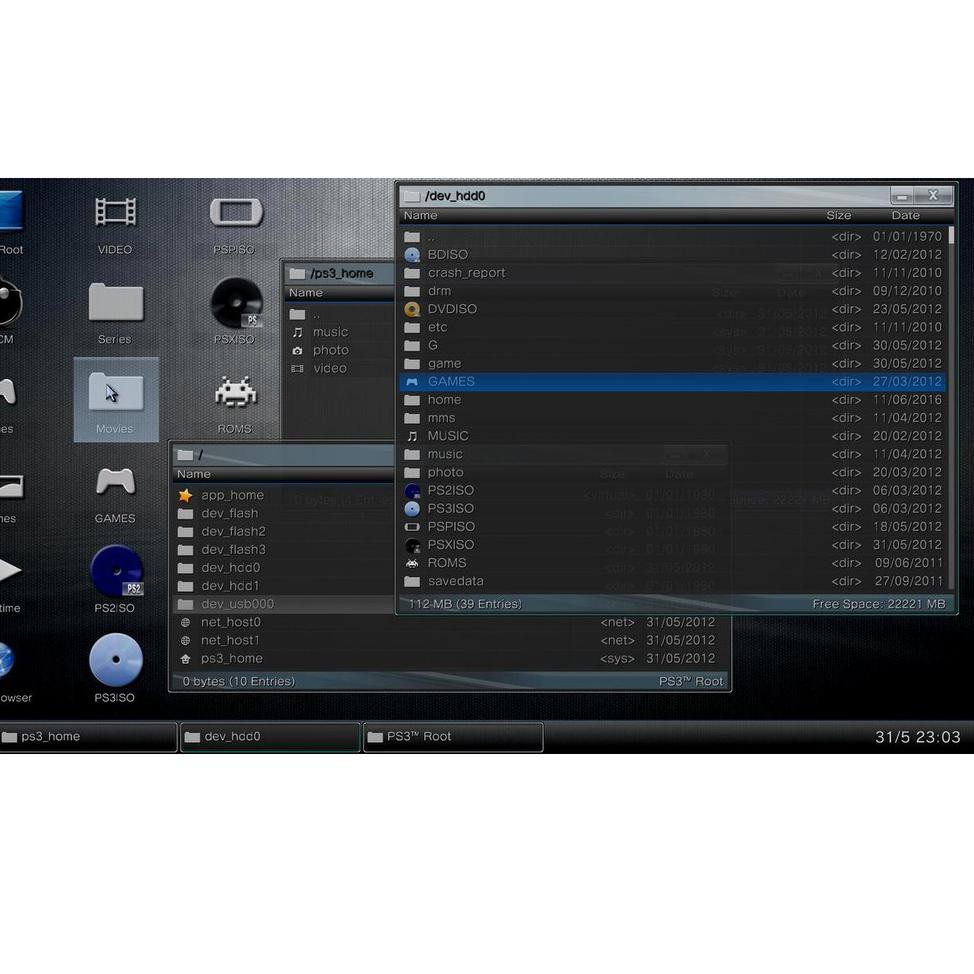Activate PS3 Root taskbar window
Viewport: 974px width, 974px height.
[452, 737]
